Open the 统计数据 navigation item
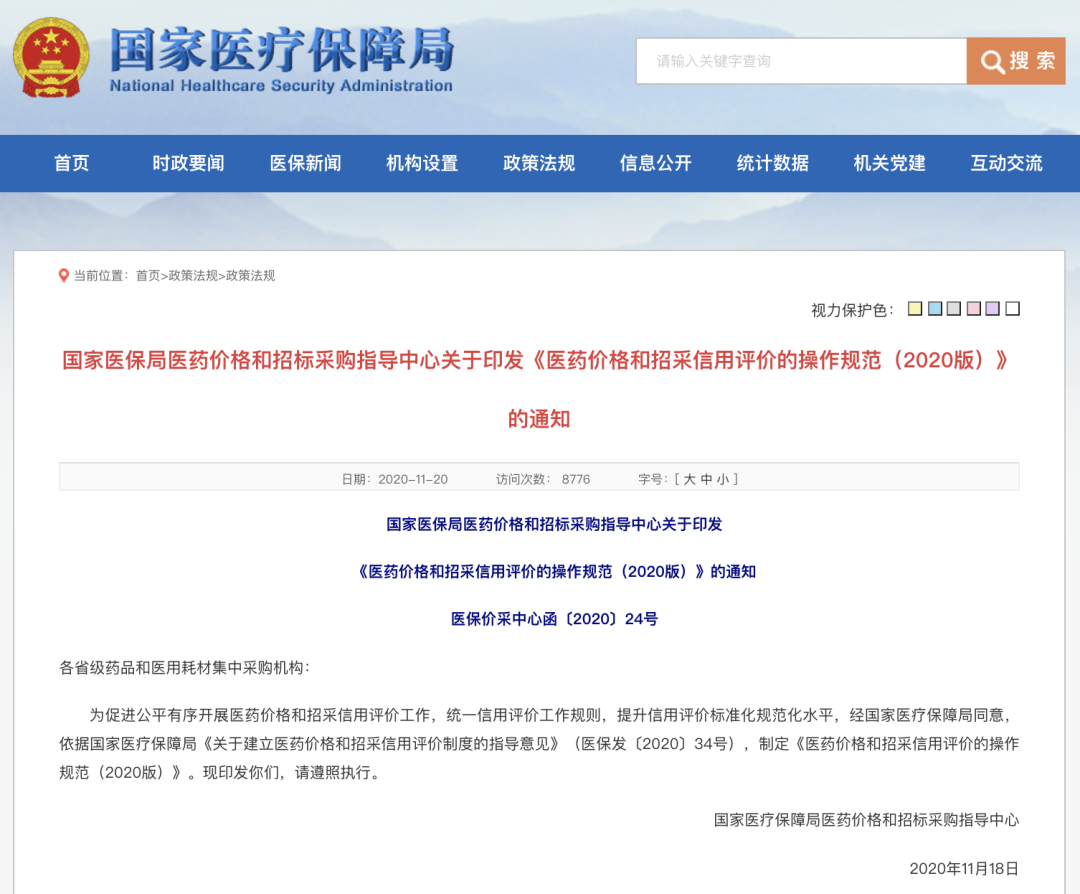The width and height of the screenshot is (1080, 894). pyautogui.click(x=773, y=163)
